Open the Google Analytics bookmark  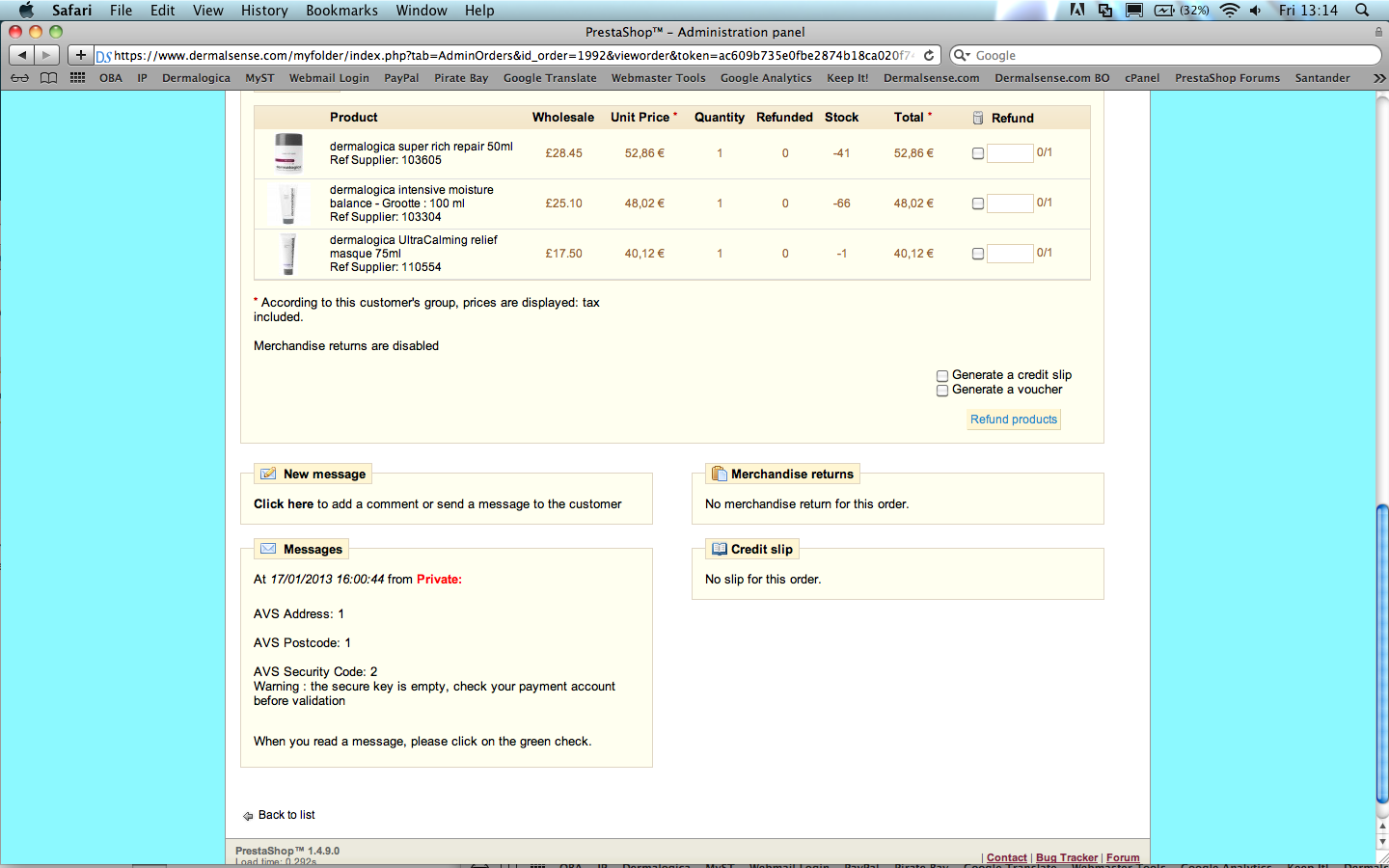[766, 78]
